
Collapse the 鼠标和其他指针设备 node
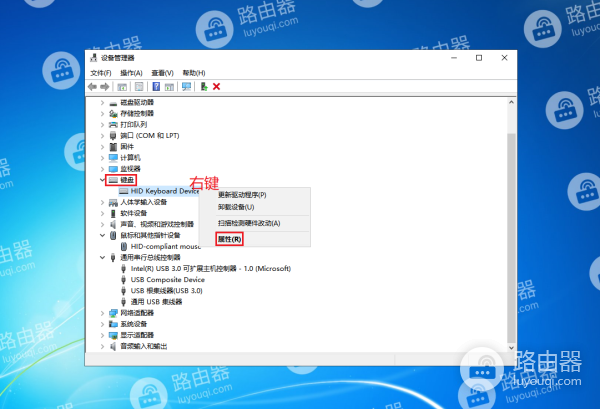pyautogui.click(x=102, y=235)
